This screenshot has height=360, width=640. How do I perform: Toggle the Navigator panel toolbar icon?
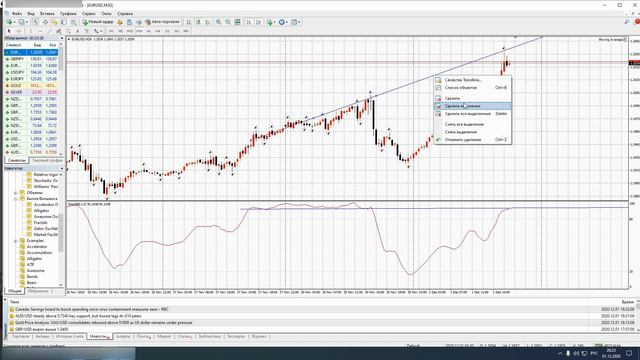(x=54, y=22)
